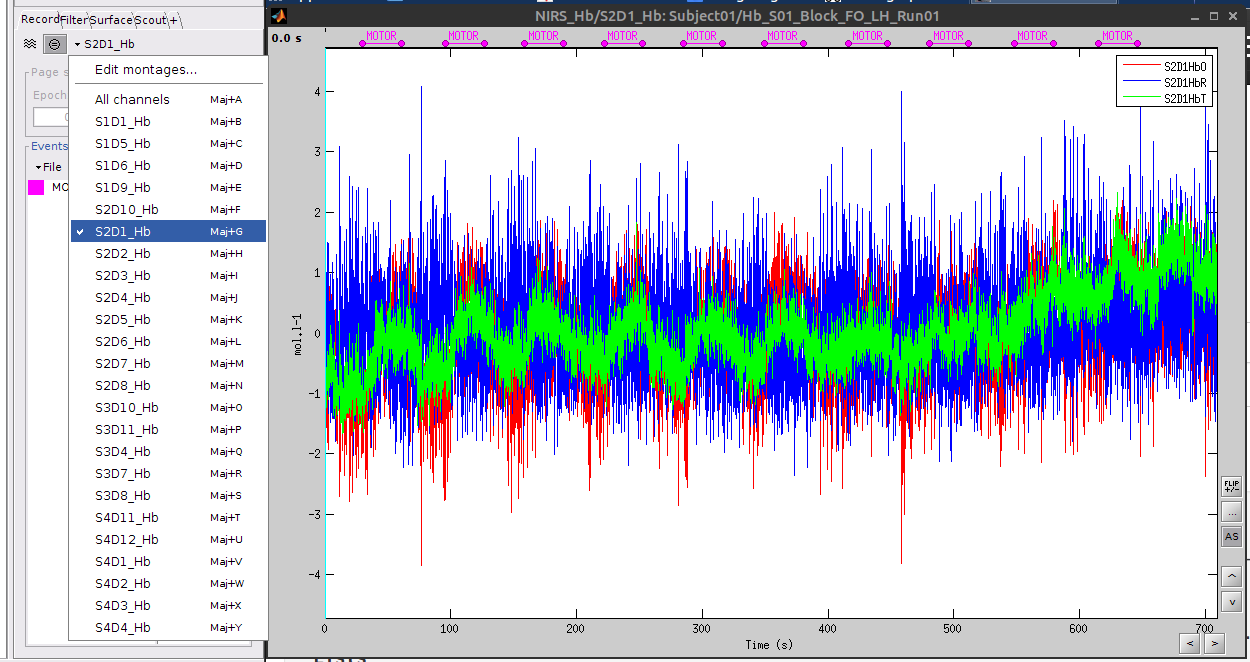The width and height of the screenshot is (1250, 662).
Task: Select montage S4D3_Hb
Action: coord(168,605)
